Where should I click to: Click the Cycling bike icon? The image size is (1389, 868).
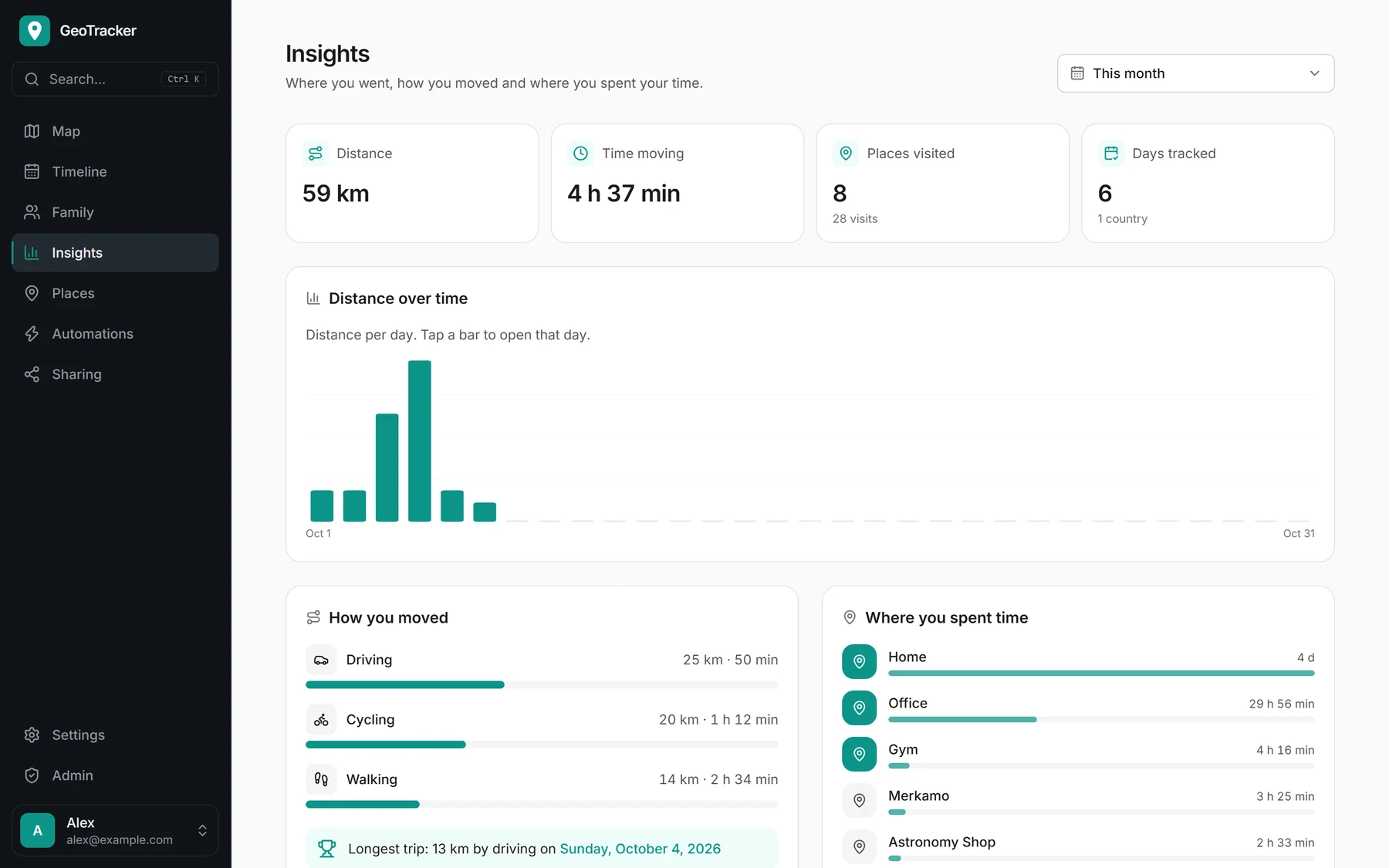tap(321, 720)
